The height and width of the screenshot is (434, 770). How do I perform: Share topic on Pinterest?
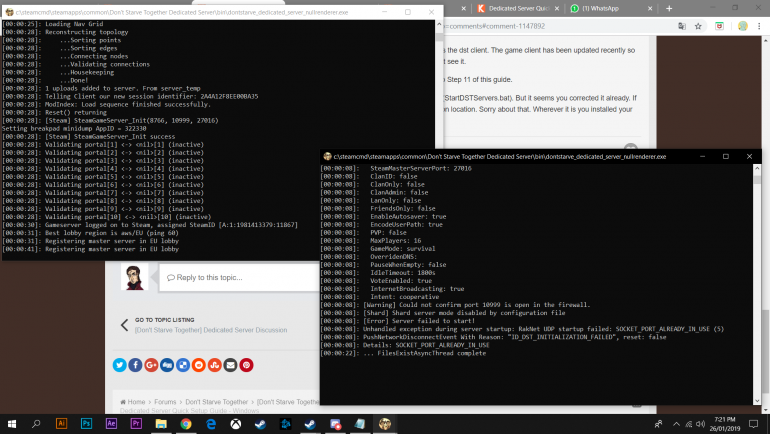click(x=246, y=365)
